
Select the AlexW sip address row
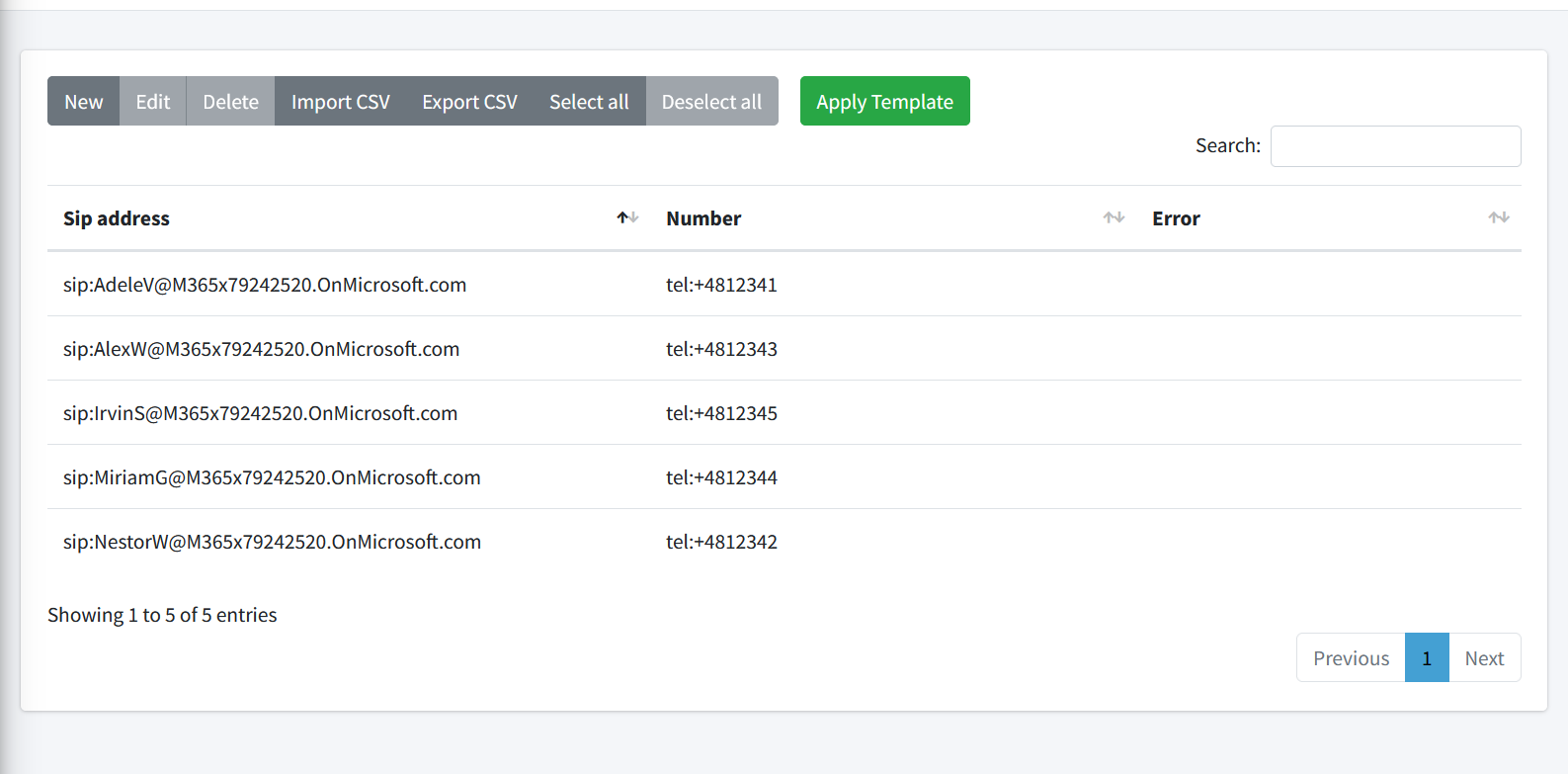261,349
